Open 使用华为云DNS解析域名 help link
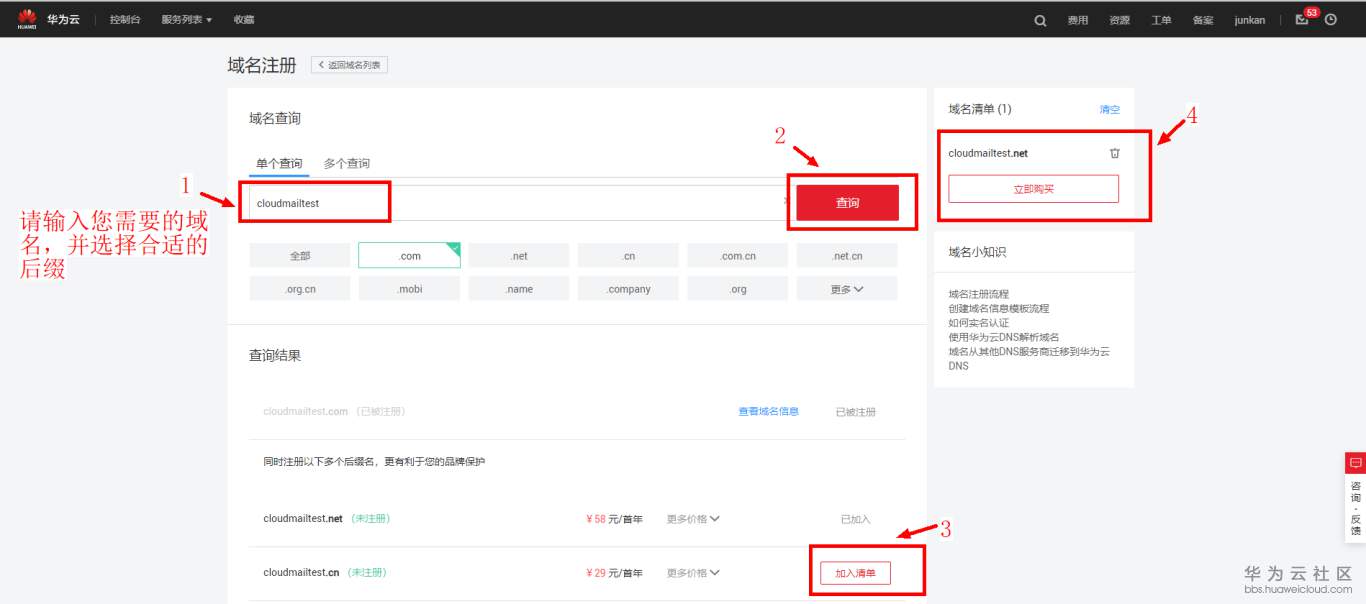 point(1004,337)
